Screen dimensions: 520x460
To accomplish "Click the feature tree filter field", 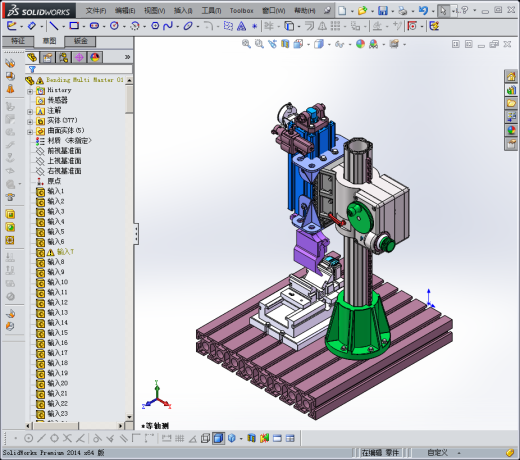I will click(x=79, y=69).
